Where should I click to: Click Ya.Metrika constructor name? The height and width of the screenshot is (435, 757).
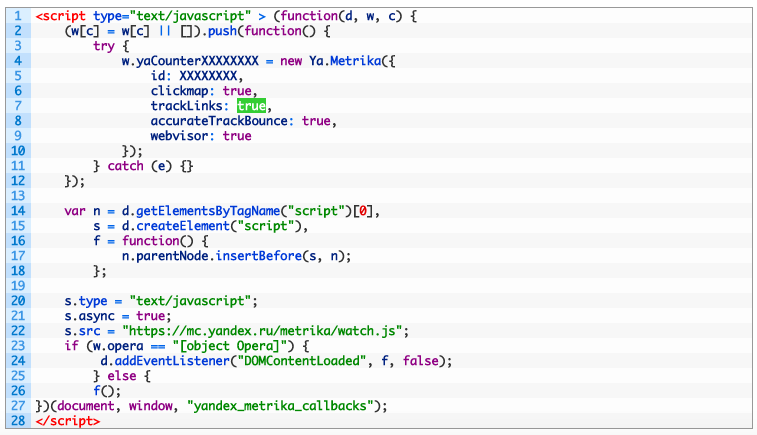[x=345, y=61]
